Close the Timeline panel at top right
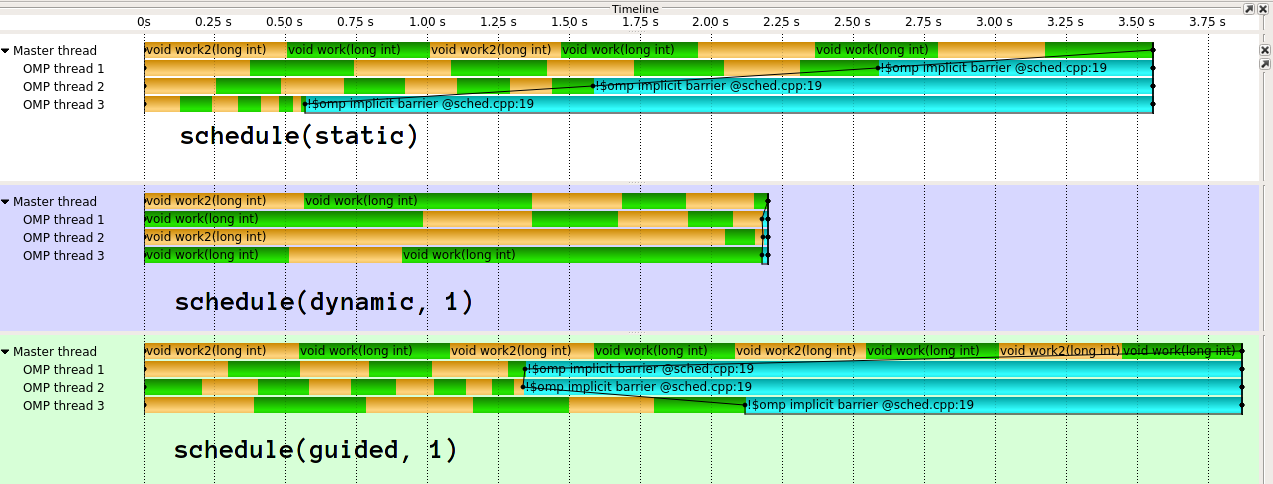 pyautogui.click(x=1263, y=8)
